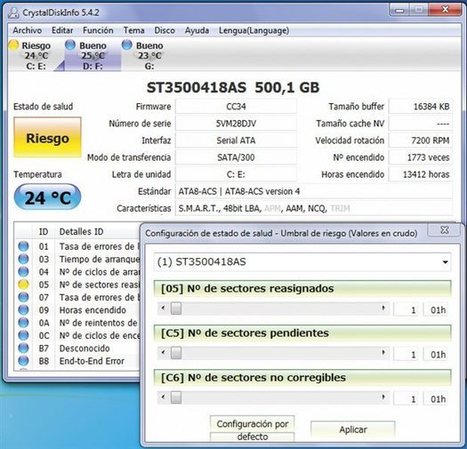Viewport: 467px width, 449px height.
Task: Click blue status icon of attribute B7
Action: 23,348
